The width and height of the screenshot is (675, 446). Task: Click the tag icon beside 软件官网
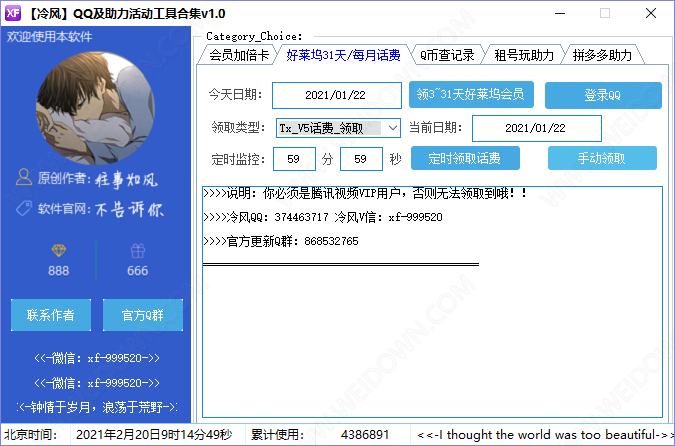[24, 209]
